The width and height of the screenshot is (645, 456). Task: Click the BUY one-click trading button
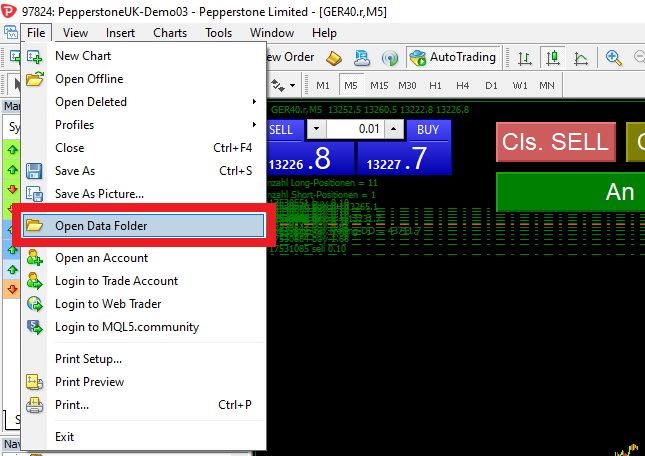429,130
